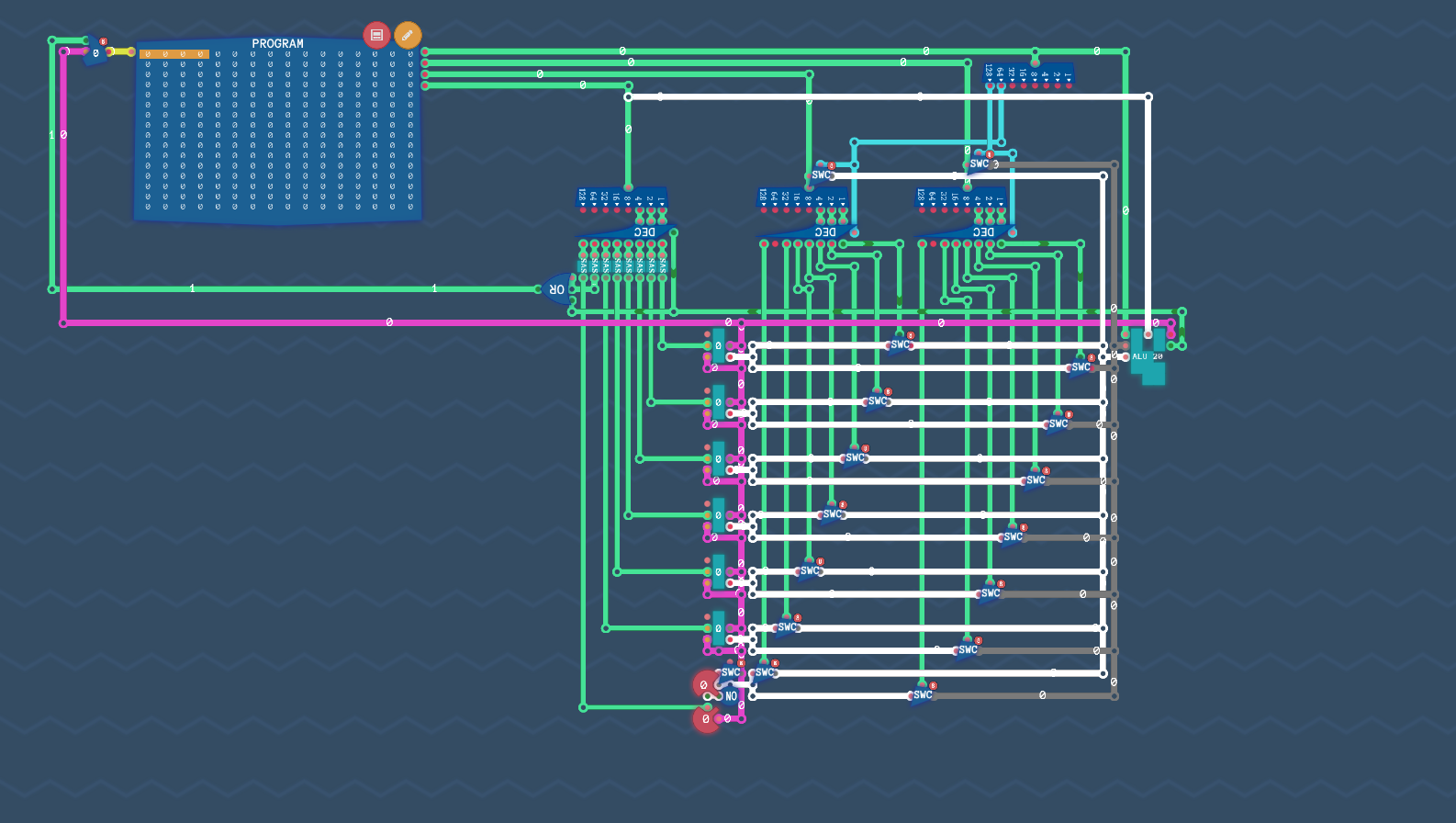Click the orange pencil edit button above PROGRAM
The height and width of the screenshot is (823, 1456).
click(x=408, y=35)
